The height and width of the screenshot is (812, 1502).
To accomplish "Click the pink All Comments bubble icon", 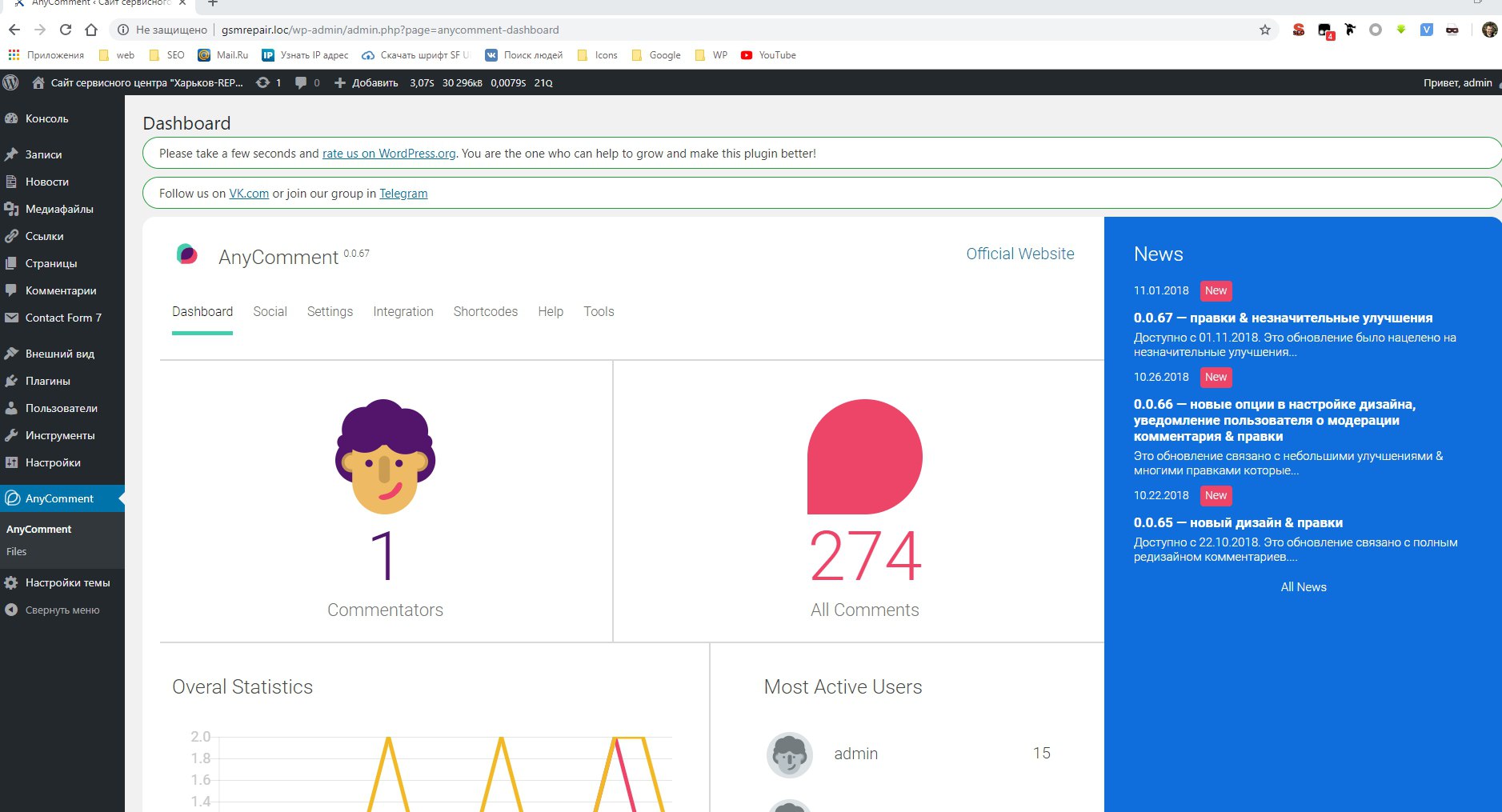I will point(864,456).
